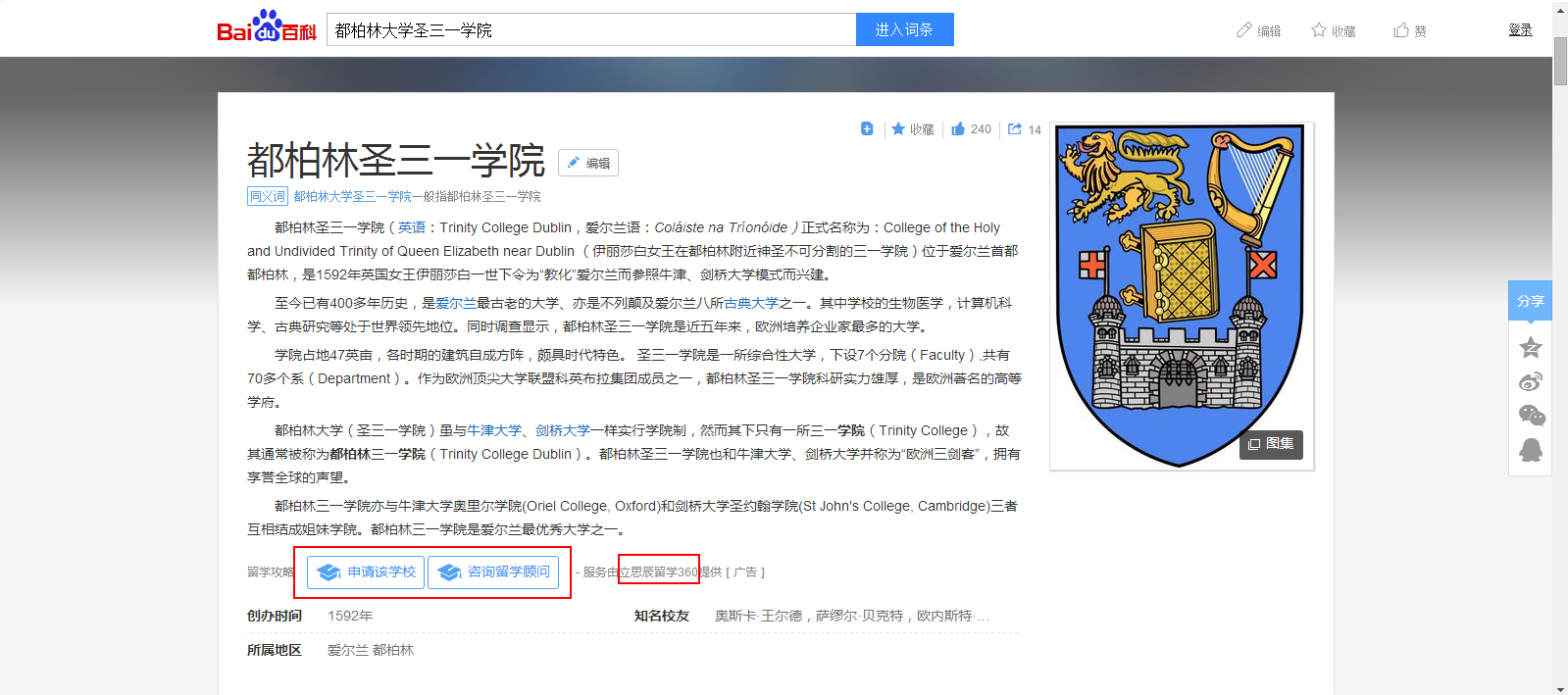Screen dimensions: 1568x695
Task: Open the 剑桥大学 hyperlink
Action: tap(563, 430)
